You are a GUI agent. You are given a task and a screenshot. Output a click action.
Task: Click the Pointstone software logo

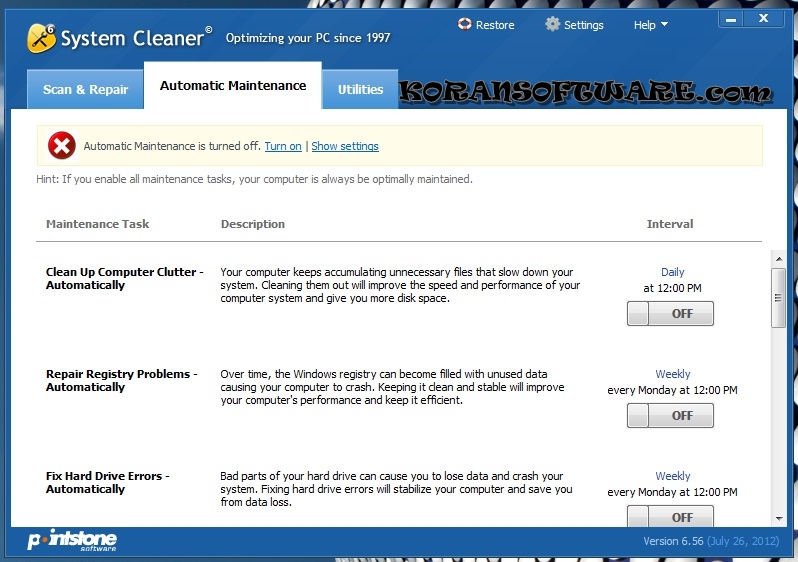click(x=72, y=541)
